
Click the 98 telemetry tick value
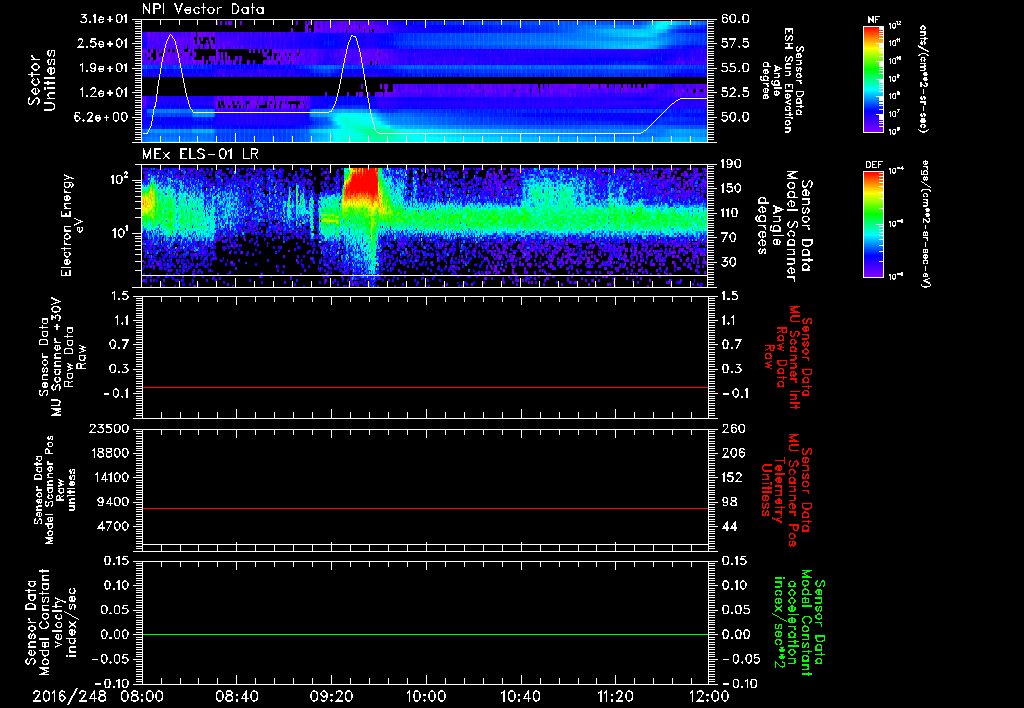(x=729, y=502)
